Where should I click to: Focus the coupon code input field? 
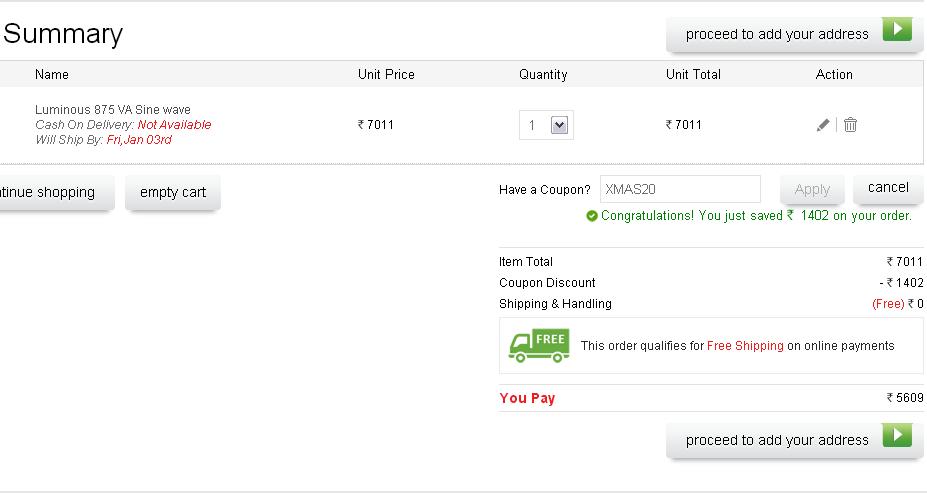click(x=680, y=189)
